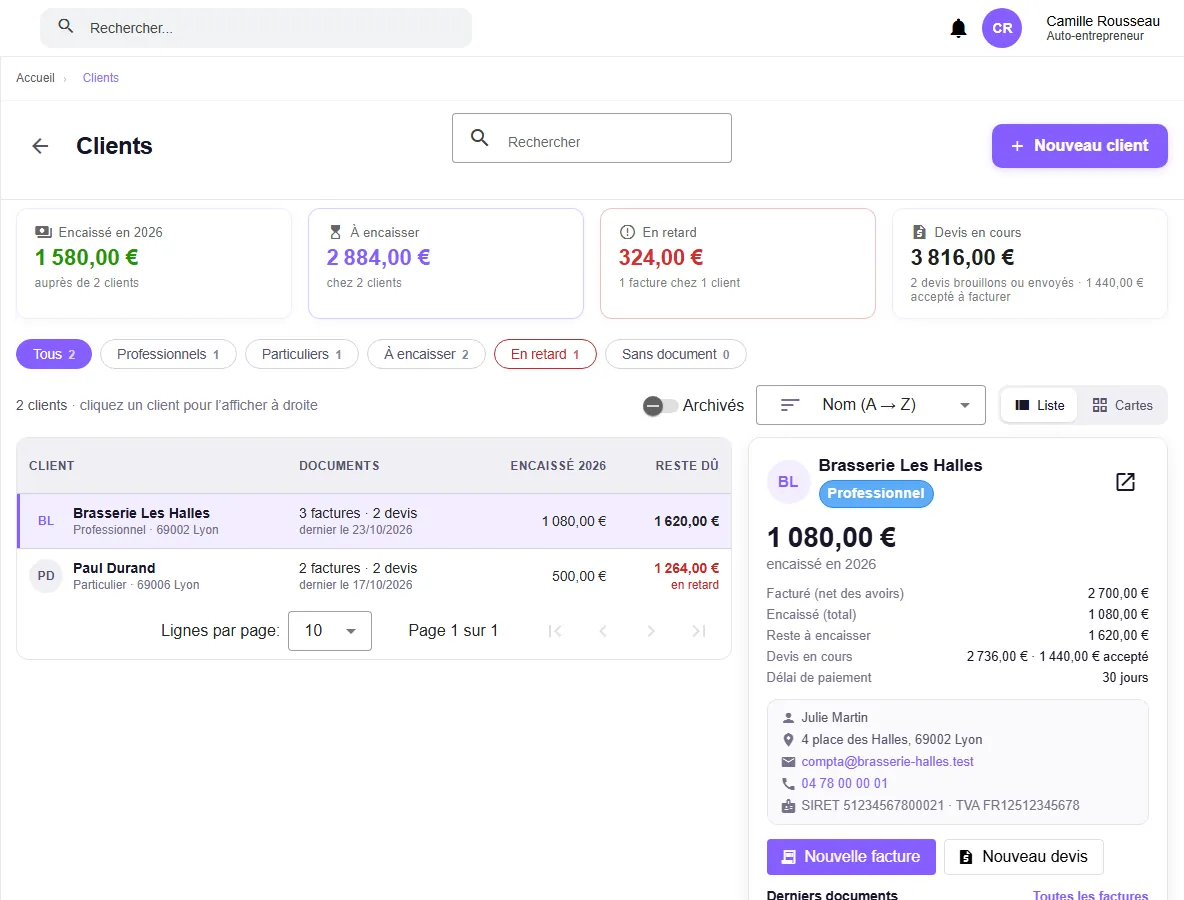
Task: Click the location pin beside 4 place des Halles
Action: (788, 740)
